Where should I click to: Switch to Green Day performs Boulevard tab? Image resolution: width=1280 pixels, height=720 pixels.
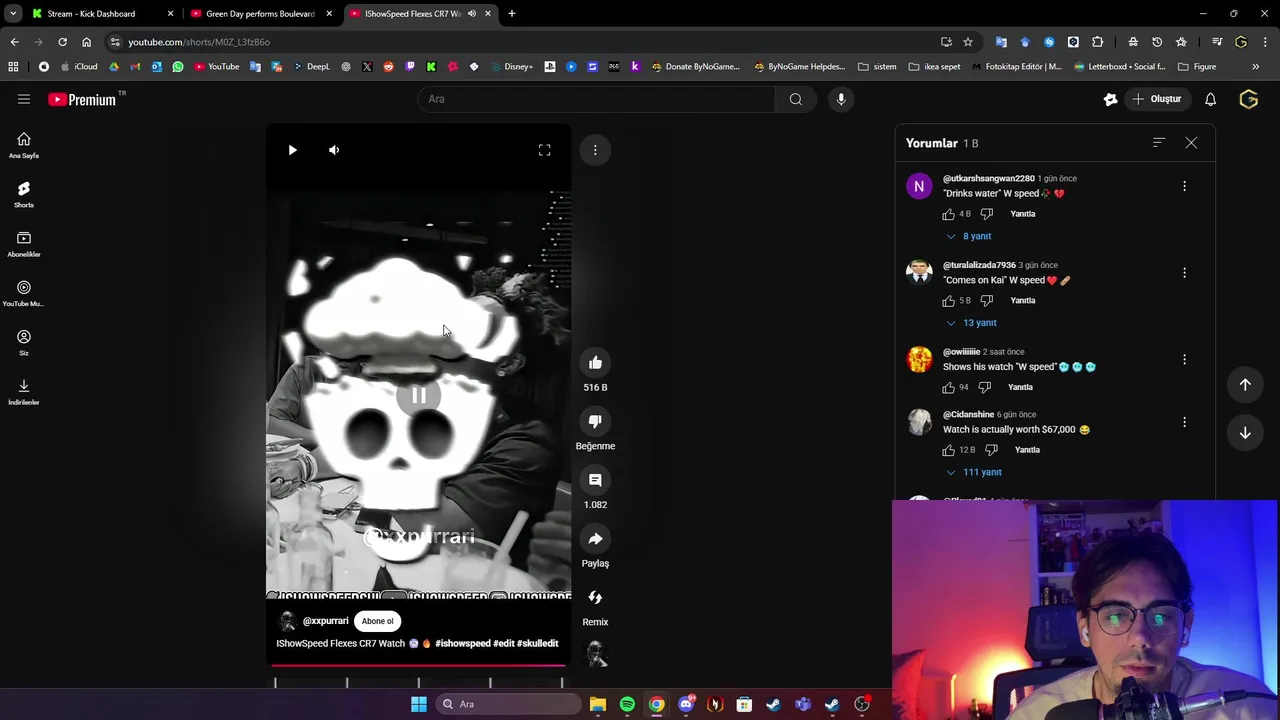(x=260, y=14)
